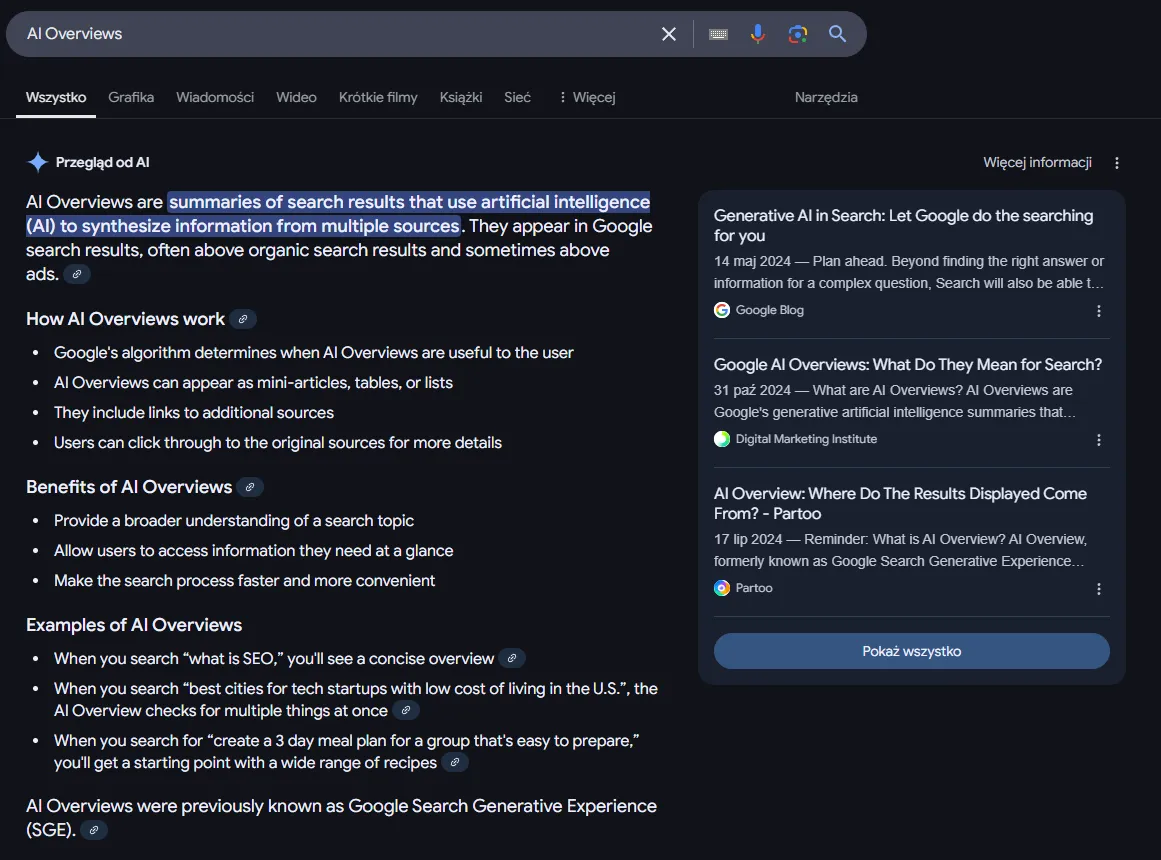Select the Krótkie filmy tab

378,98
